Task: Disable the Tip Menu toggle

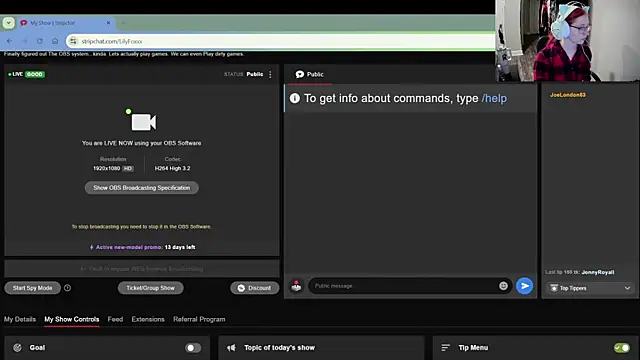Action: (x=622, y=348)
